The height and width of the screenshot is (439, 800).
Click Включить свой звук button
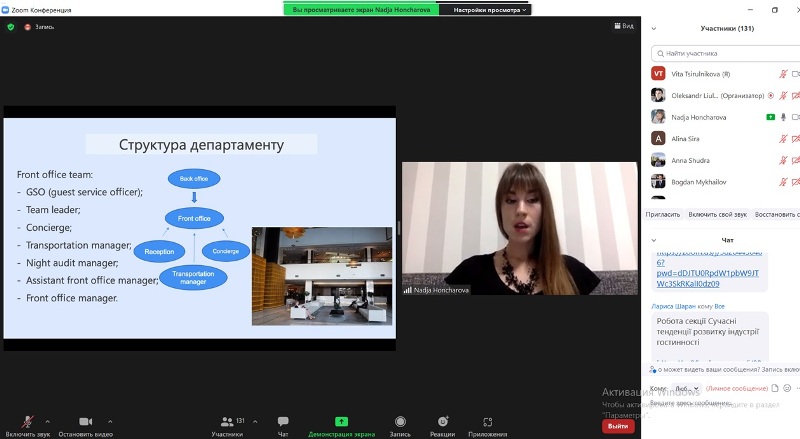[x=717, y=214]
